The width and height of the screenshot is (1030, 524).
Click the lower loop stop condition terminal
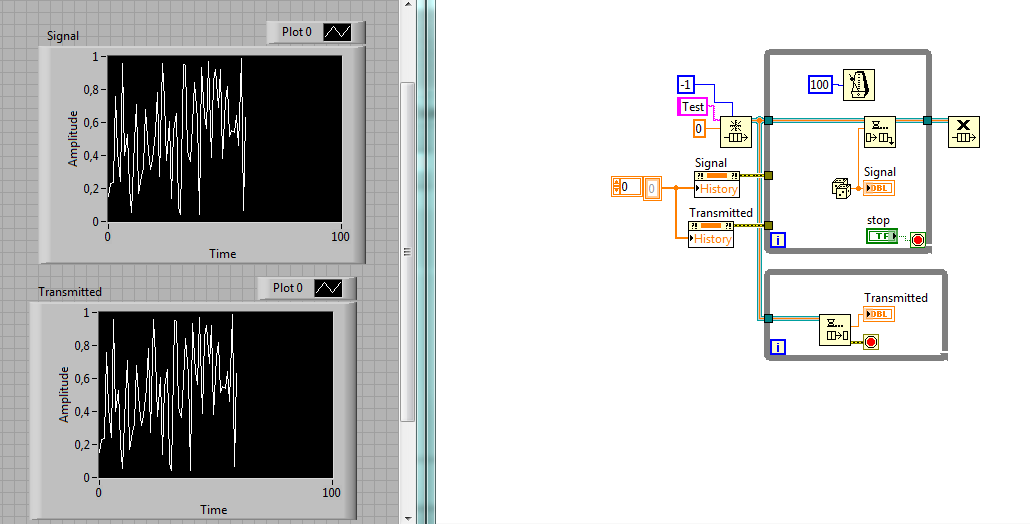point(870,342)
